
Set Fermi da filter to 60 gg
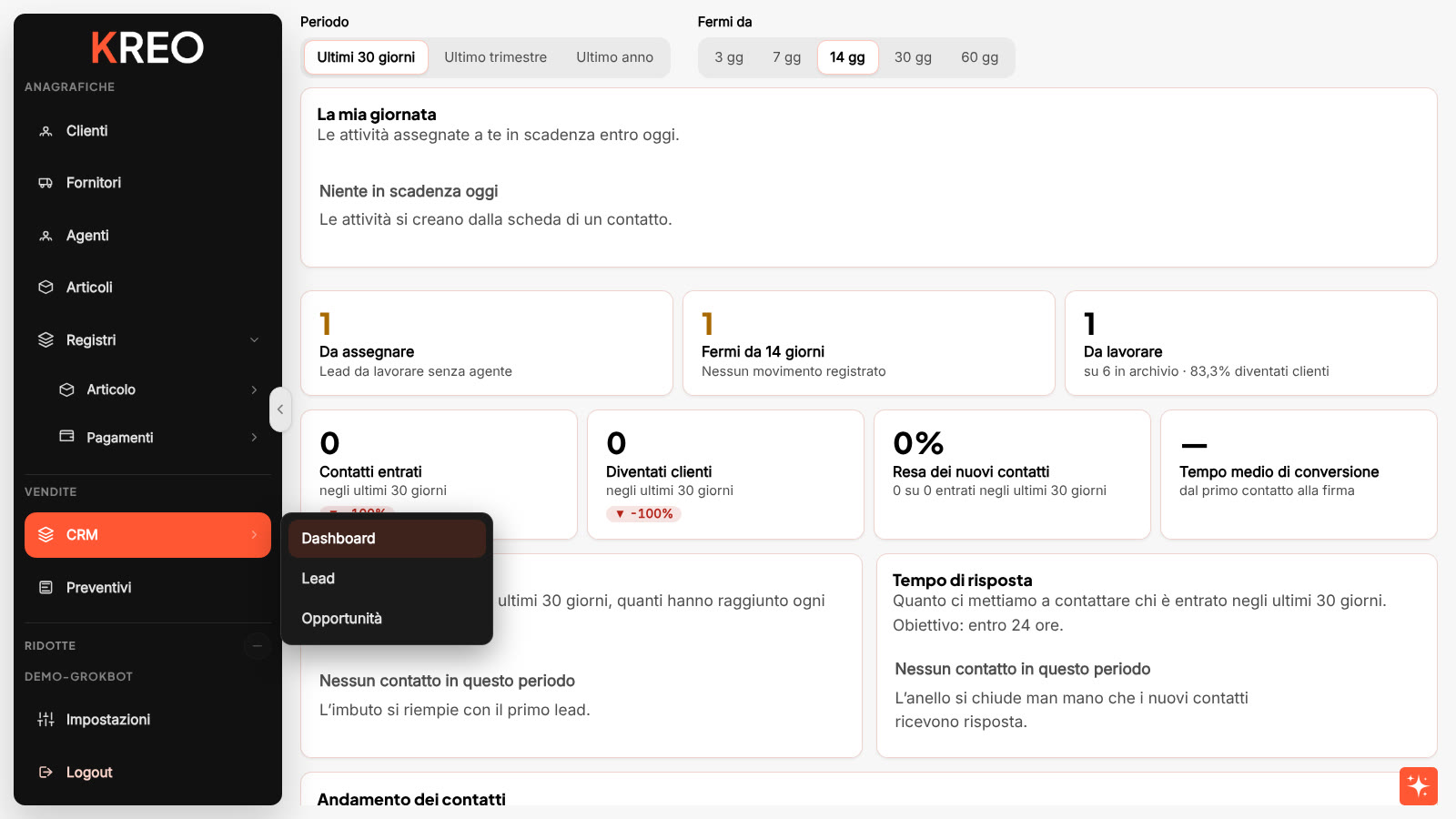click(x=980, y=57)
